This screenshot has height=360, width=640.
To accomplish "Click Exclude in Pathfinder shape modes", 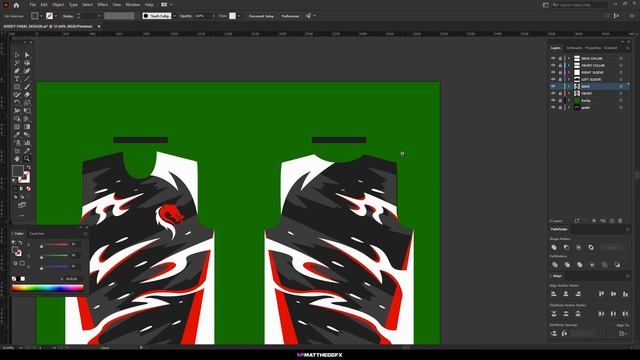I will point(591,247).
